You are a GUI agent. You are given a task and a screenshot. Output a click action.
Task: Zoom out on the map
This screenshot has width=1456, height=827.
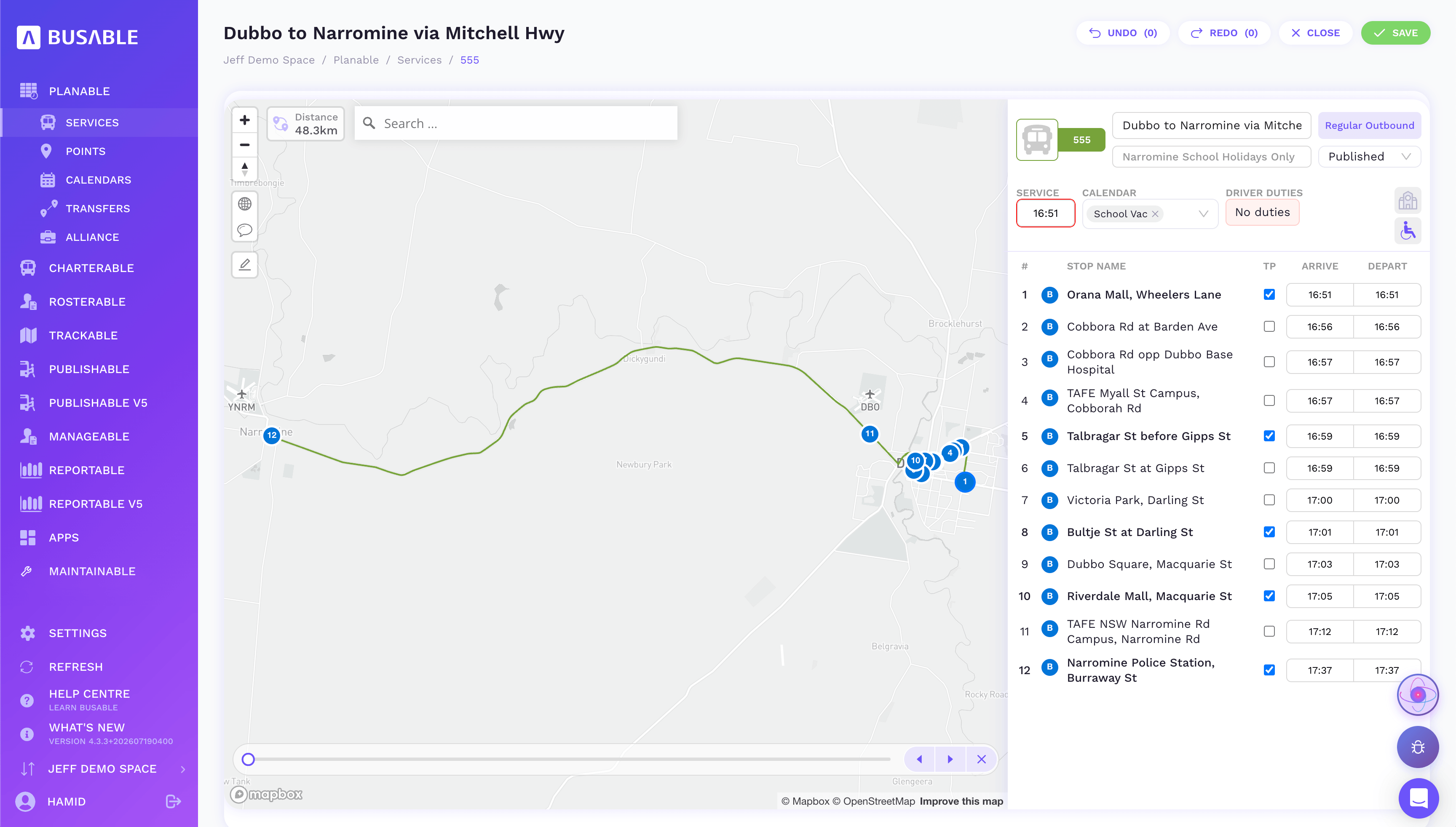pos(244,145)
